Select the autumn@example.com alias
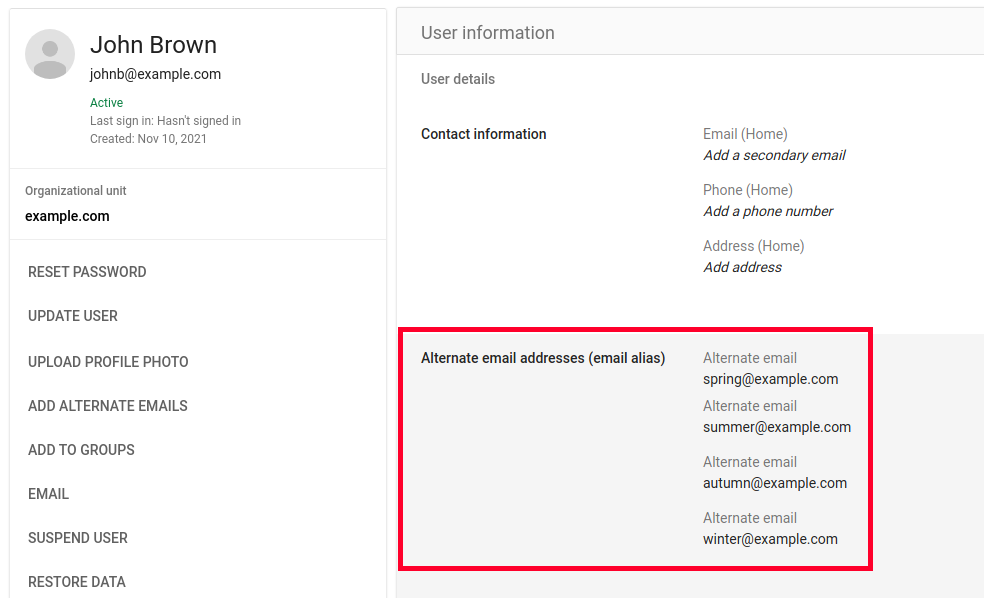The image size is (984, 598). (x=775, y=483)
